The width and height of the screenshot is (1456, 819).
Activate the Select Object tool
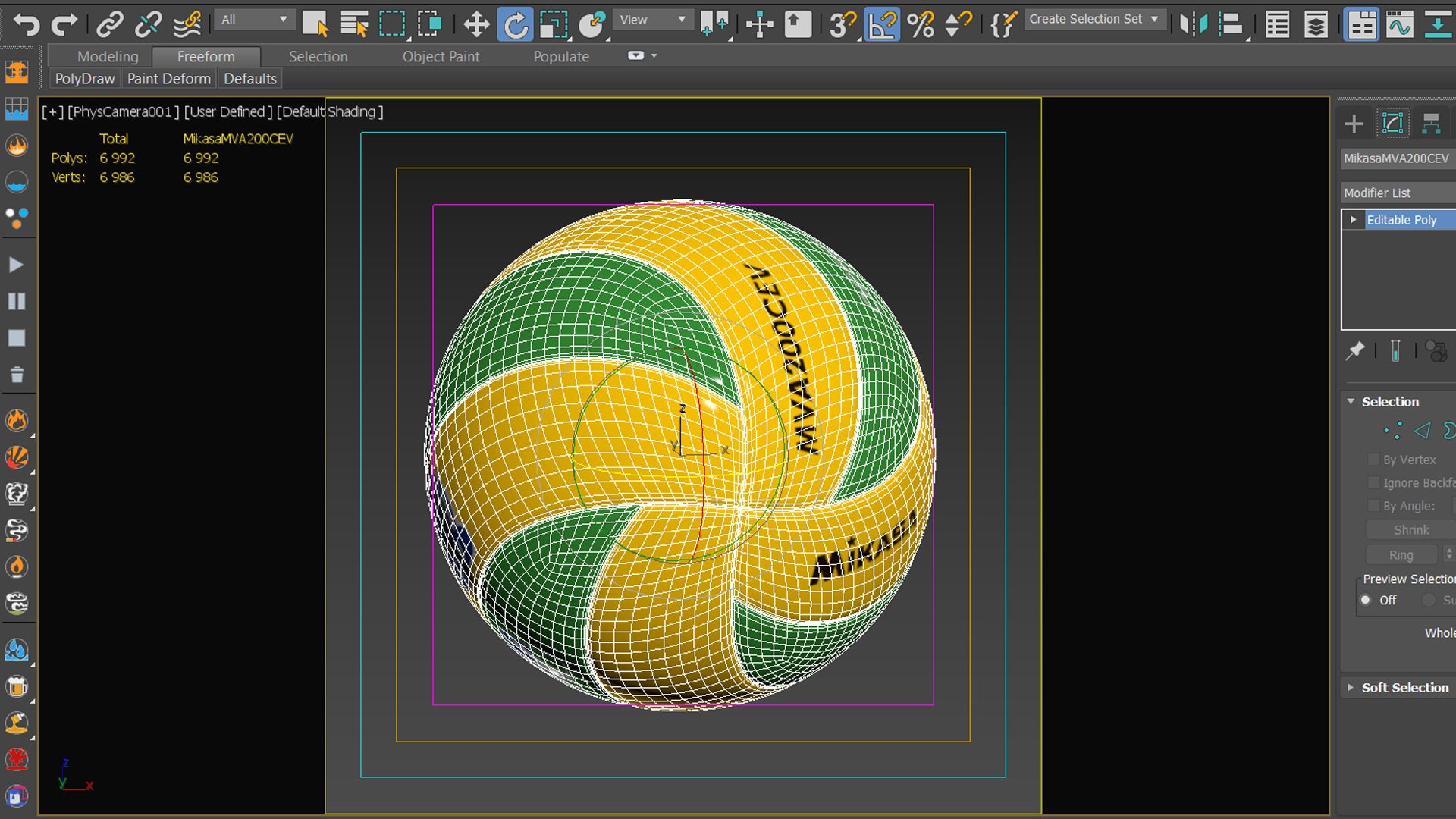[315, 24]
